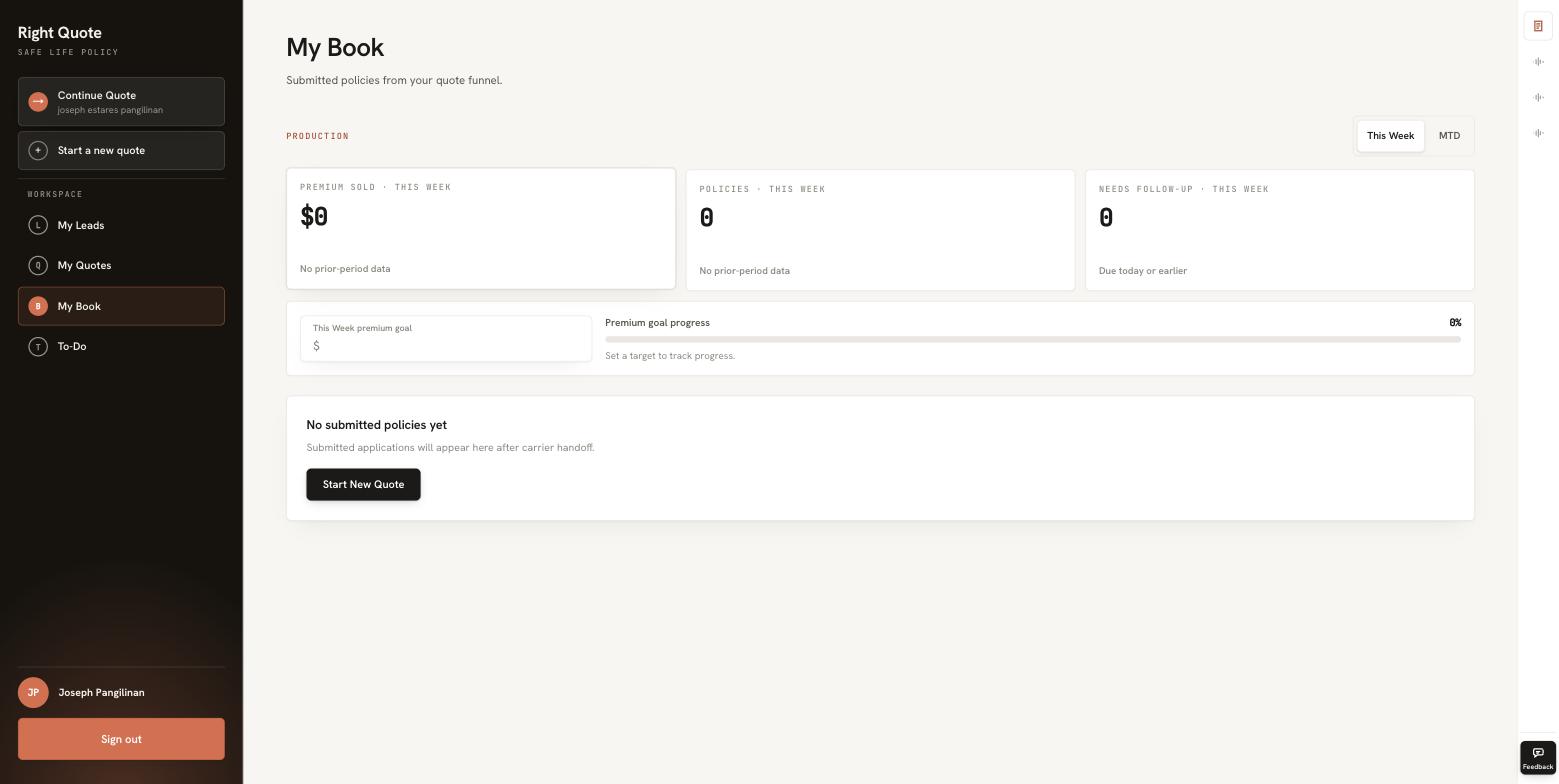This screenshot has width=1559, height=784.
Task: Focus the This Week premium goal field
Action: [x=446, y=338]
